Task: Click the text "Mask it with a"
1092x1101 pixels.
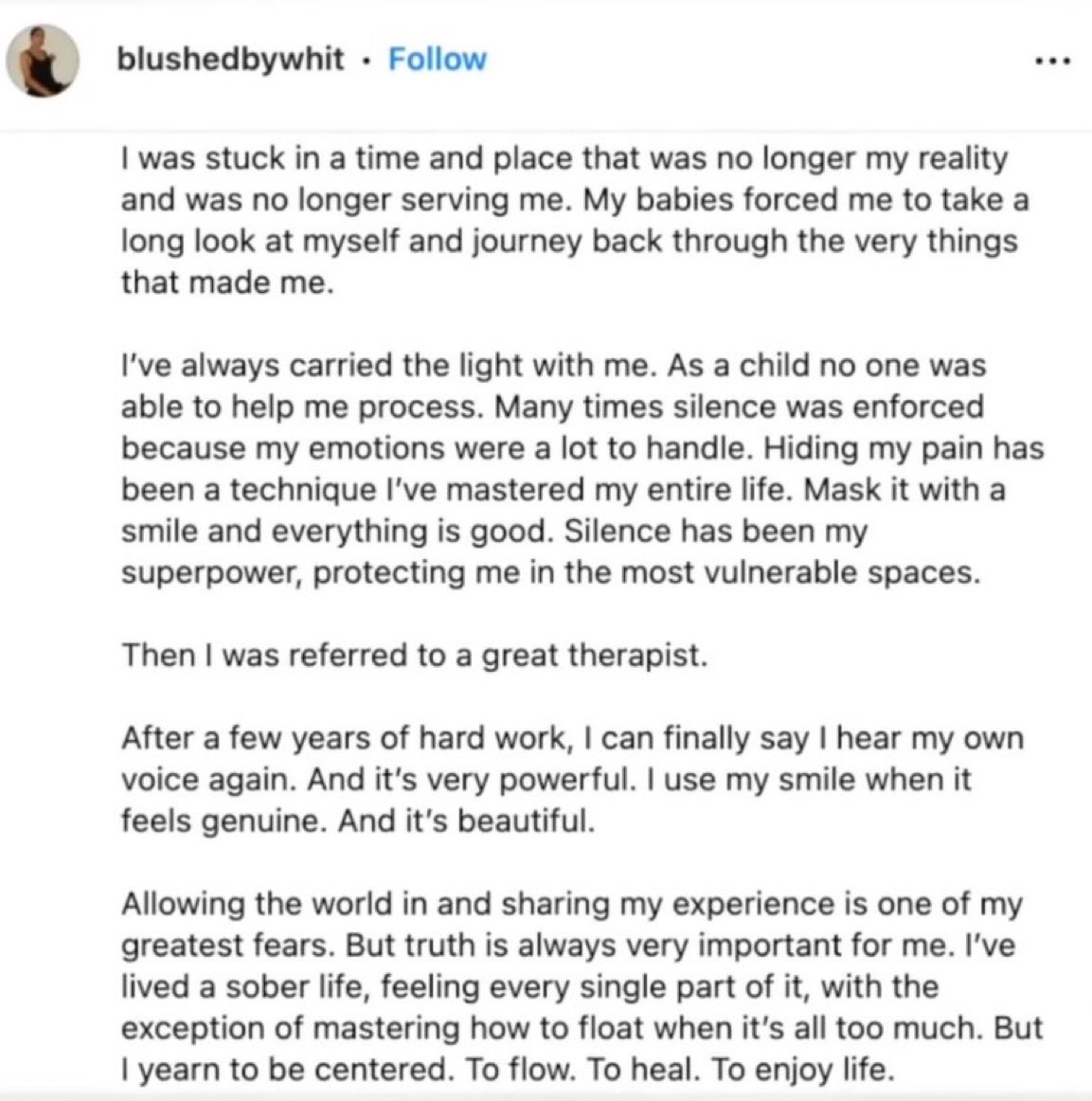Action: 904,490
